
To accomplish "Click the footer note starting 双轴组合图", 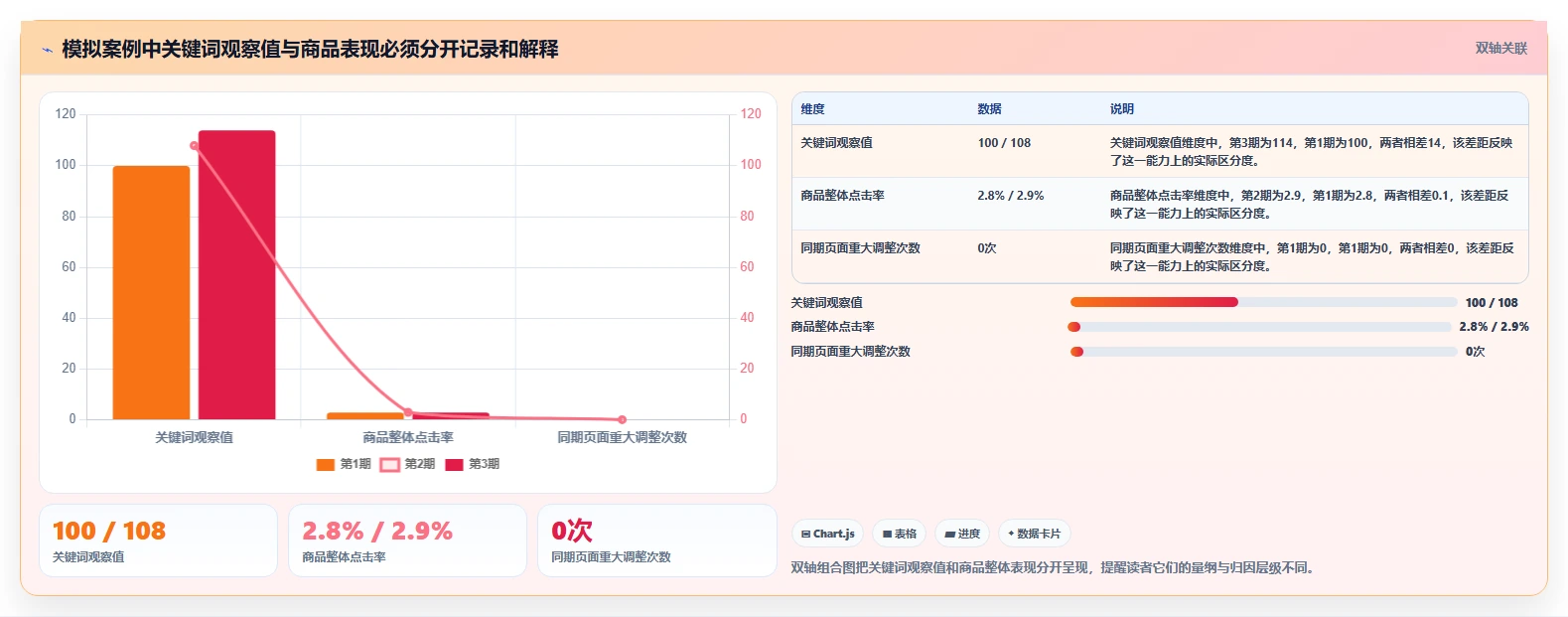I will tap(1056, 568).
